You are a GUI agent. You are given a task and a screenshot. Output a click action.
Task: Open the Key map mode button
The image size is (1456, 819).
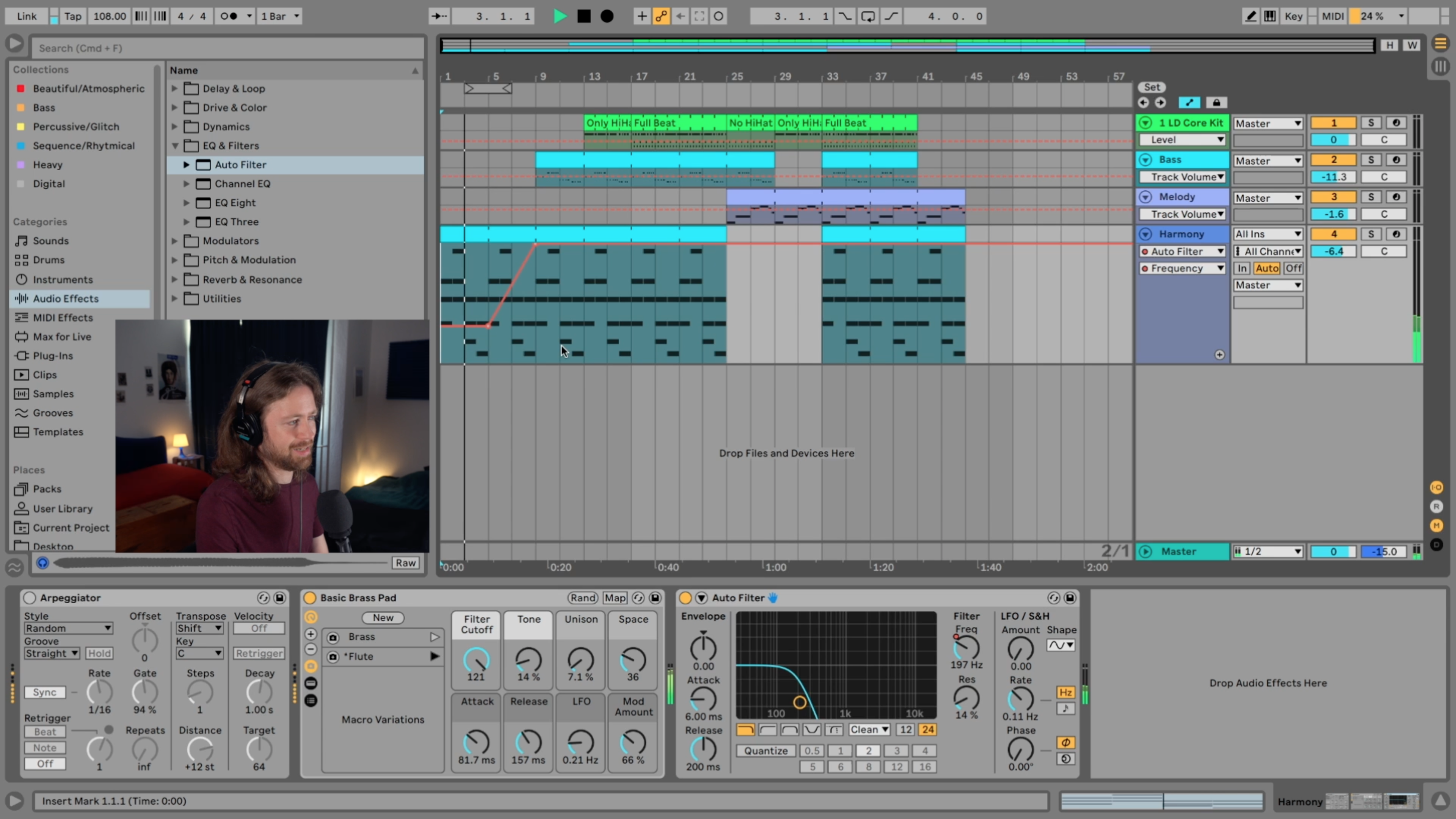[1293, 16]
